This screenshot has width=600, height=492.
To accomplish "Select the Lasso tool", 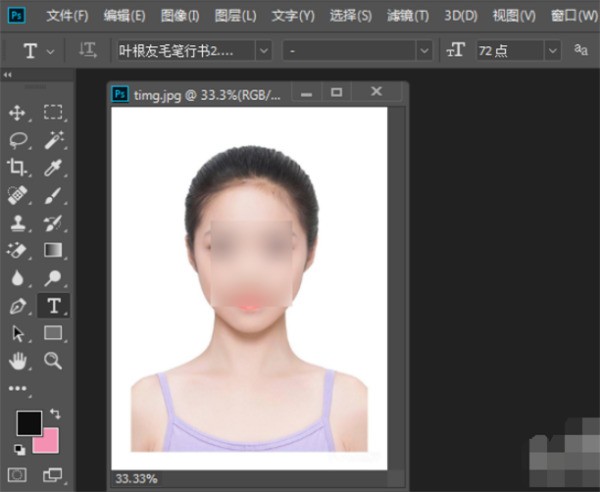I will (x=17, y=140).
